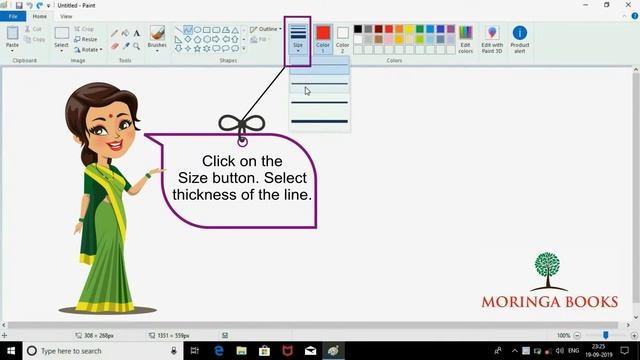The width and height of the screenshot is (640, 360).
Task: Pick the thickest line size option
Action: click(319, 121)
